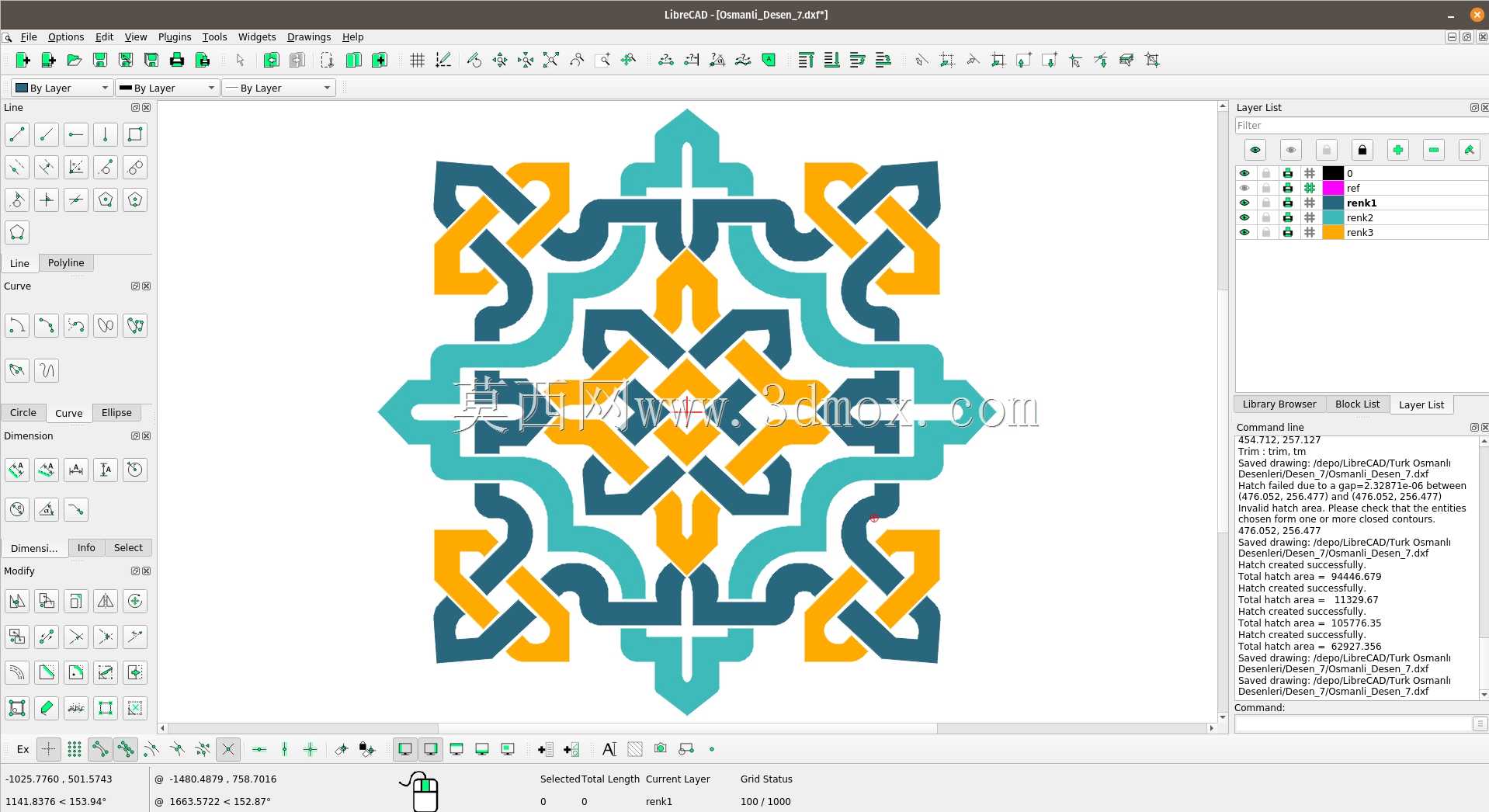Viewport: 1489px width, 812px height.
Task: Select the Rectangle tool in Line panel
Action: pos(135,134)
